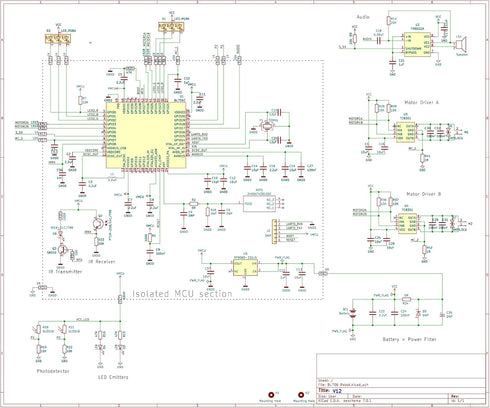The height and width of the screenshot is (408, 490).
Task: Click the battery symbol BT1
Action: [x=353, y=313]
